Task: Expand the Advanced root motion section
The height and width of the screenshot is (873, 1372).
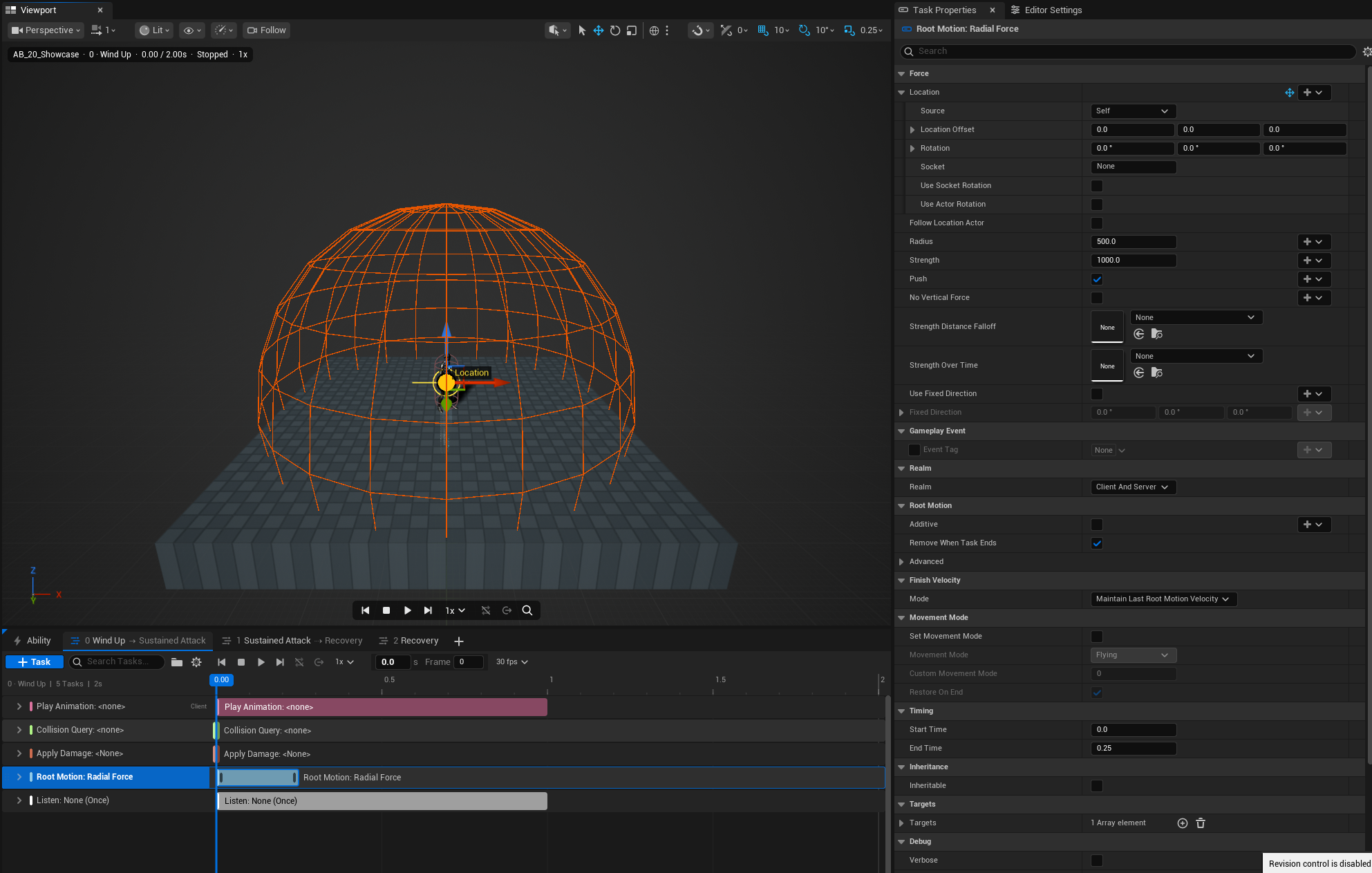Action: click(x=901, y=562)
